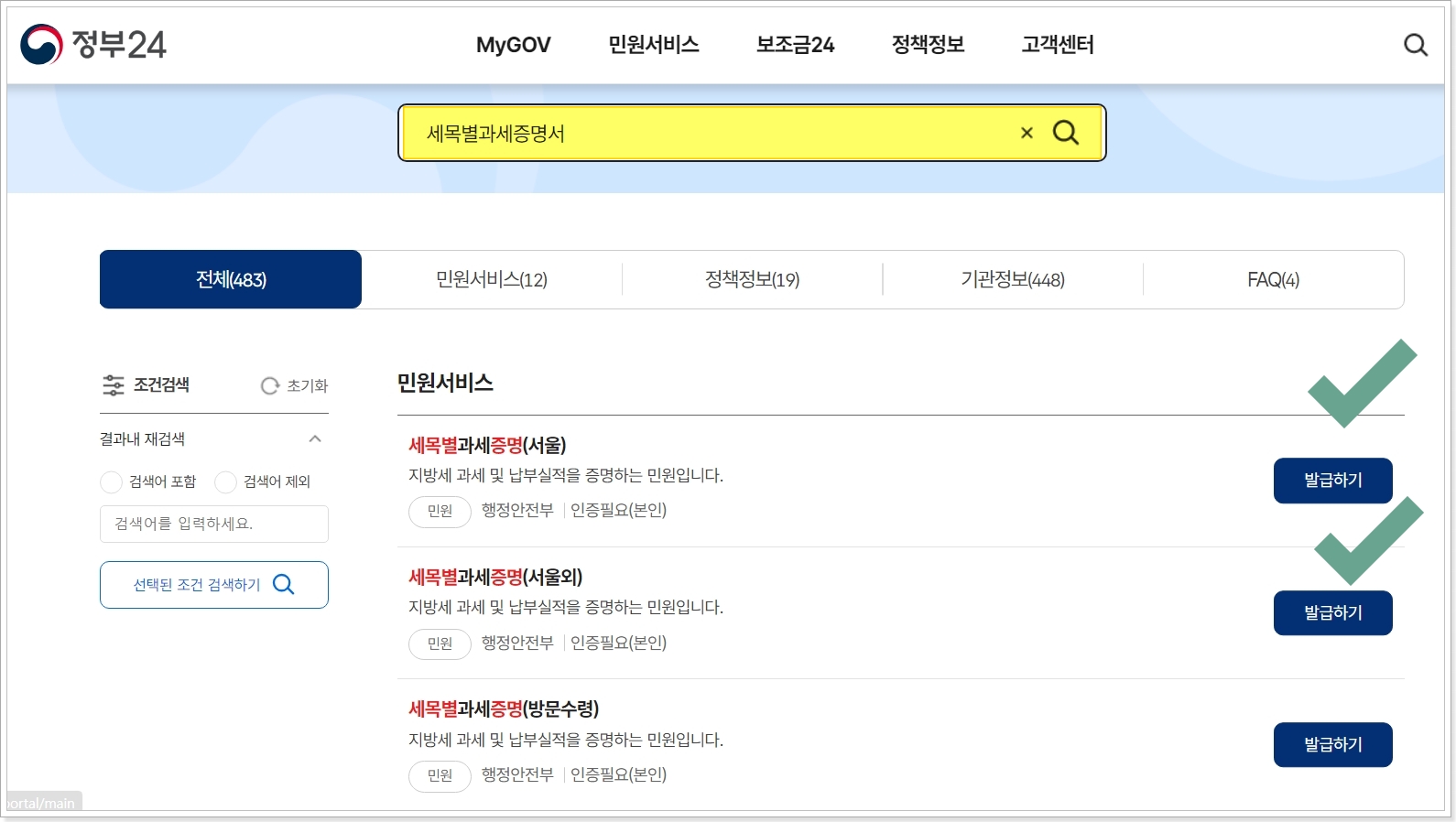Clear the search box with the X icon
This screenshot has height=822, width=1456.
pos(1027,133)
